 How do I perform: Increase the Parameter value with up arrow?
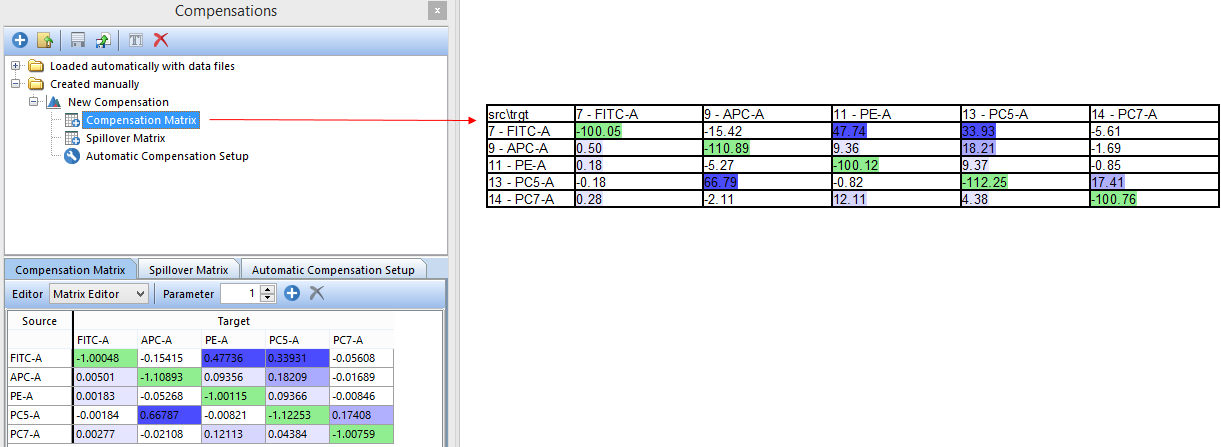click(267, 289)
